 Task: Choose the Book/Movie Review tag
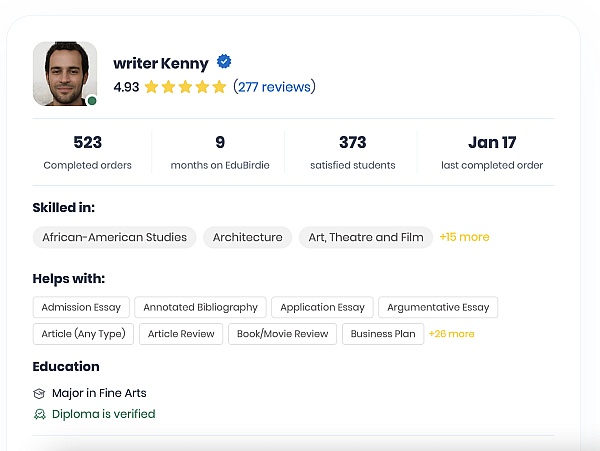(x=282, y=334)
